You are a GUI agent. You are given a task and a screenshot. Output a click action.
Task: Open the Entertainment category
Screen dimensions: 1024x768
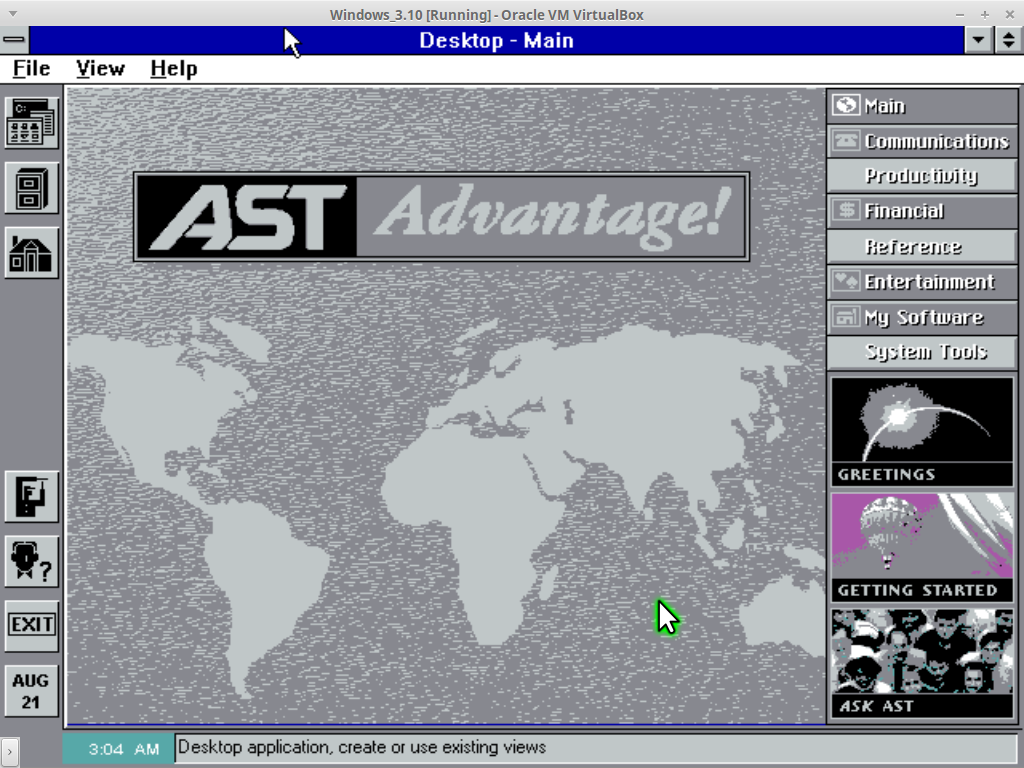[922, 282]
